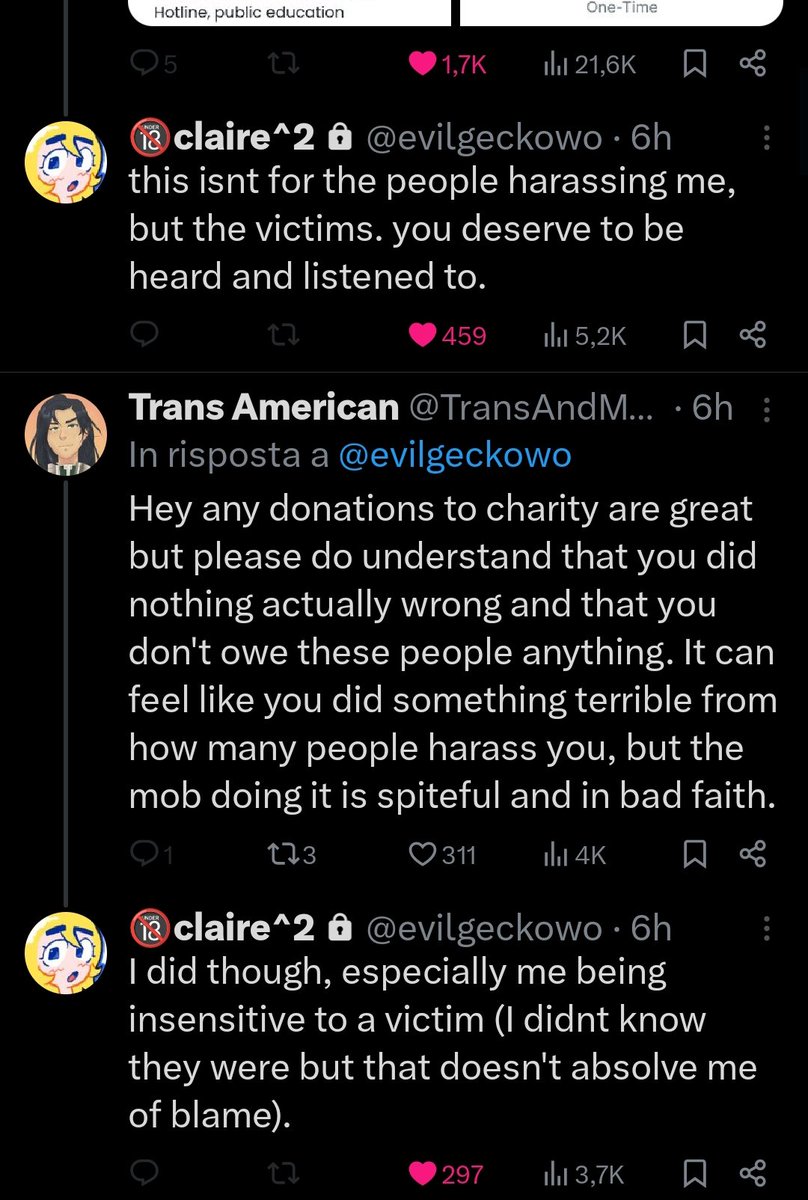Bookmark the tweet with 4K views
808x1200 pixels.
coord(694,854)
